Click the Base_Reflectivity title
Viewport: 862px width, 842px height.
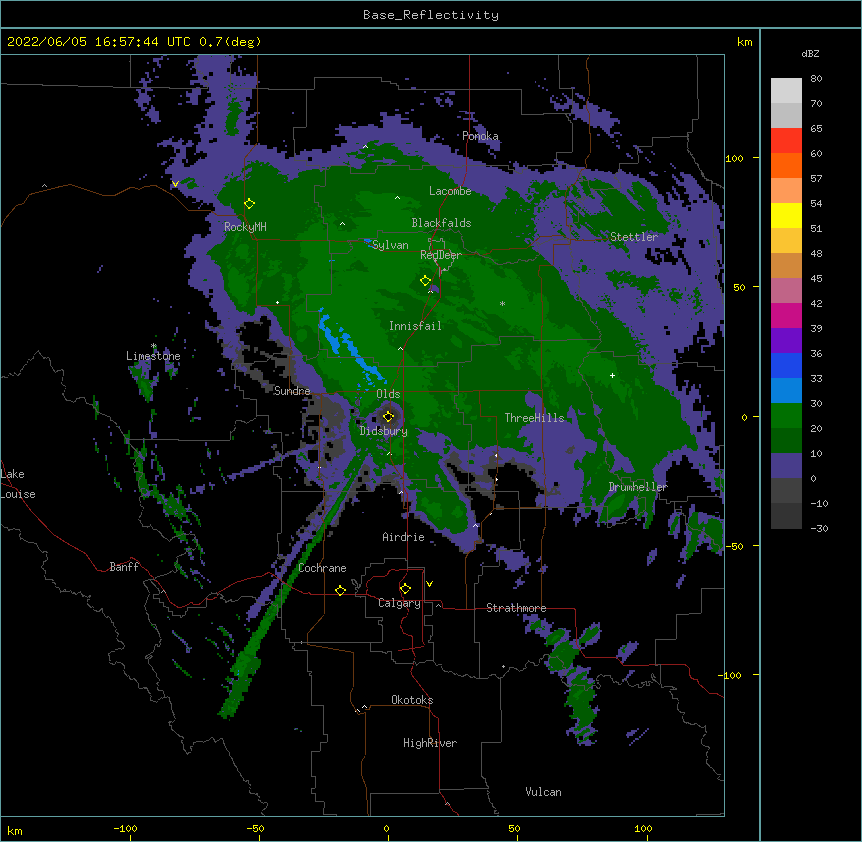[431, 15]
